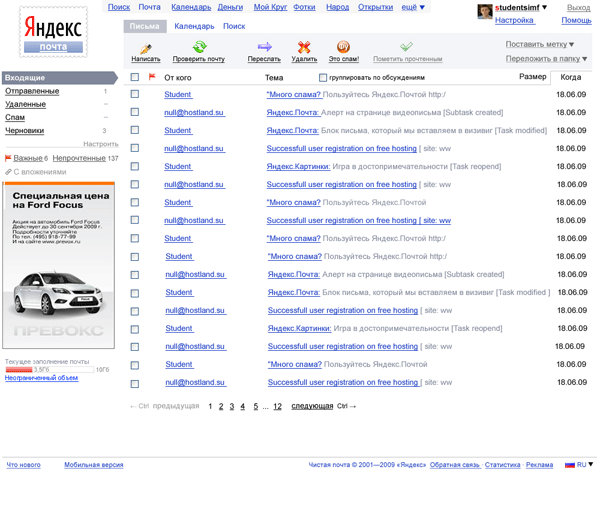This screenshot has width=600, height=524.
Task: Go to следующая page link
Action: tap(311, 406)
